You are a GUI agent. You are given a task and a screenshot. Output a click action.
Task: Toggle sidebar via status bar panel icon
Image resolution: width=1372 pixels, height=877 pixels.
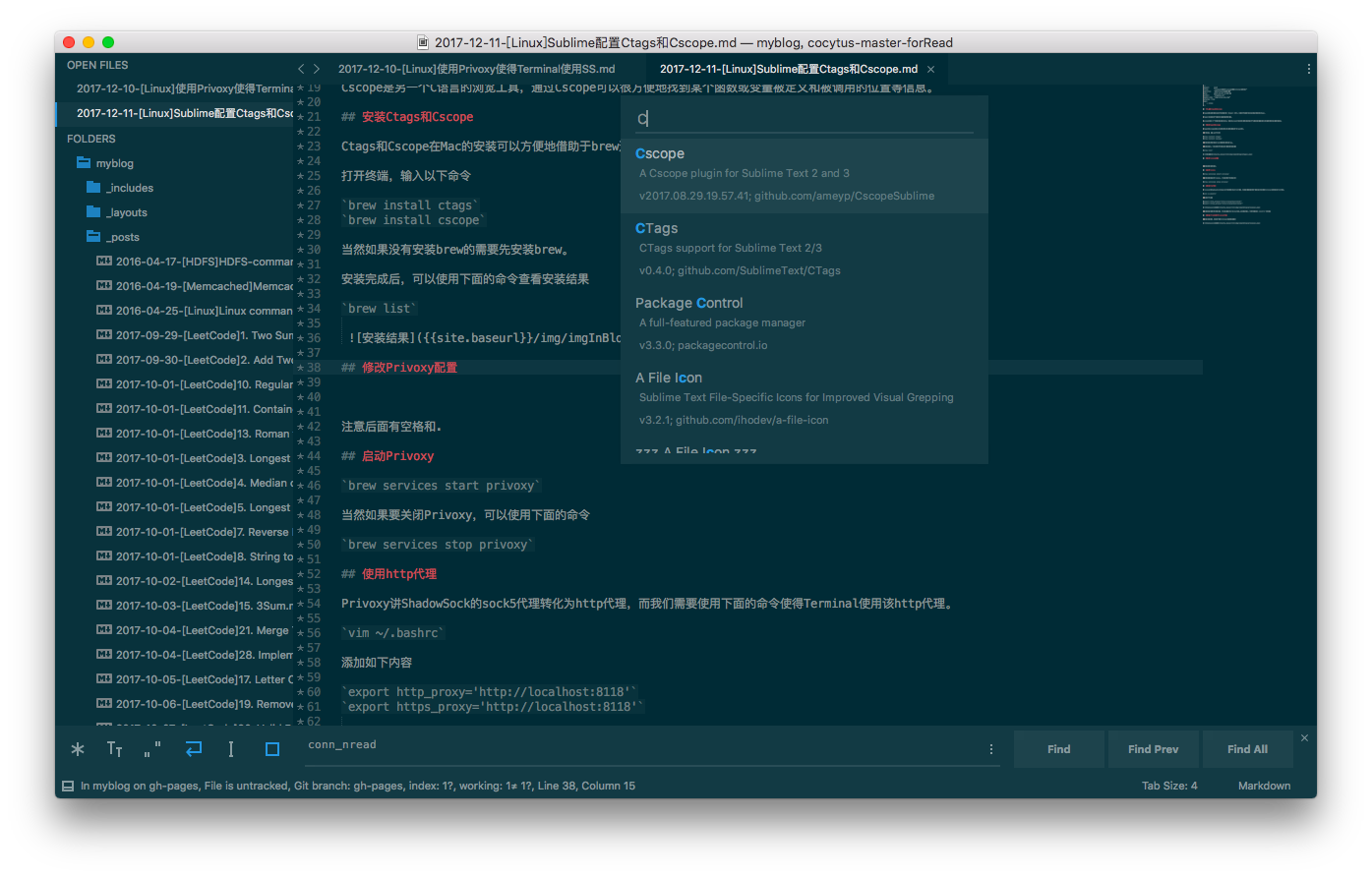pyautogui.click(x=68, y=786)
